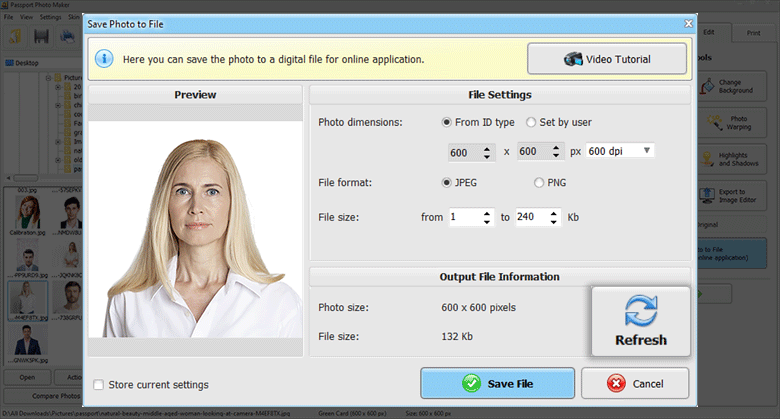Image resolution: width=780 pixels, height=419 pixels.
Task: Click the Open button in the main window
Action: (x=27, y=377)
